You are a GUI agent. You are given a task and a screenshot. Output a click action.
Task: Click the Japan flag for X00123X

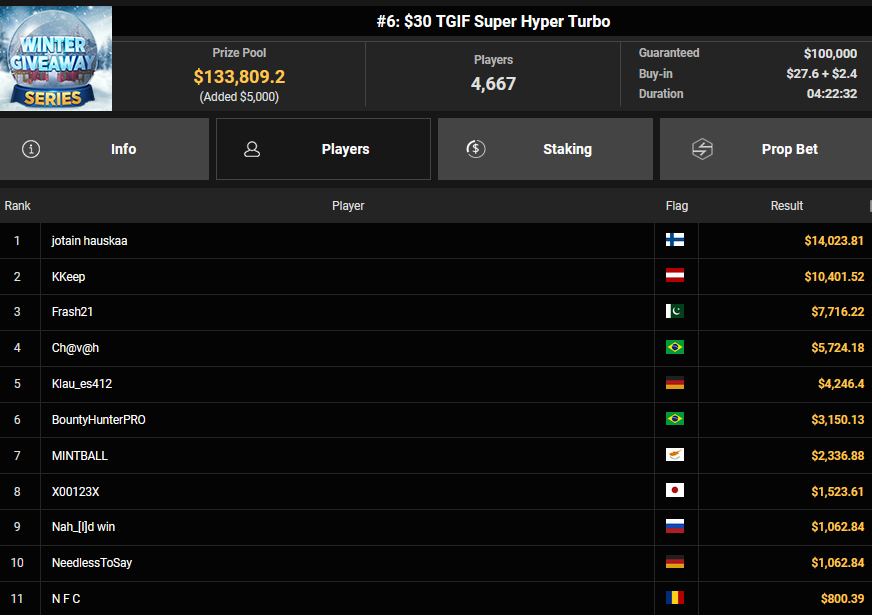(x=675, y=491)
